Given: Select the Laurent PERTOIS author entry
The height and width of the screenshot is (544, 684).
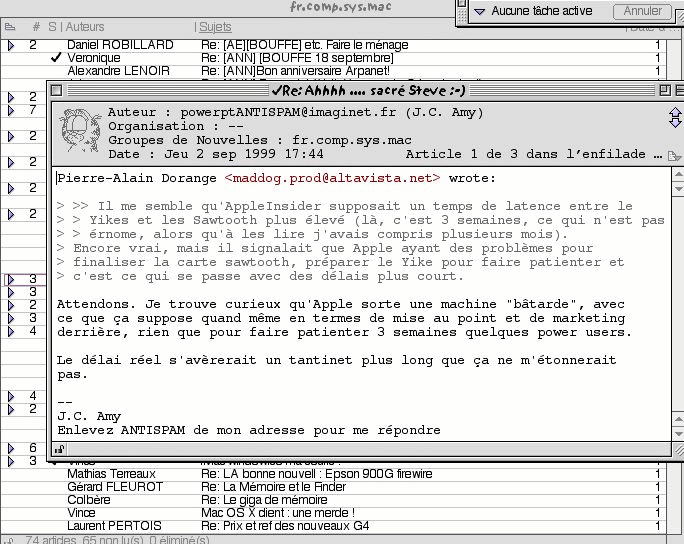Looking at the screenshot, I should pyautogui.click(x=114, y=526).
